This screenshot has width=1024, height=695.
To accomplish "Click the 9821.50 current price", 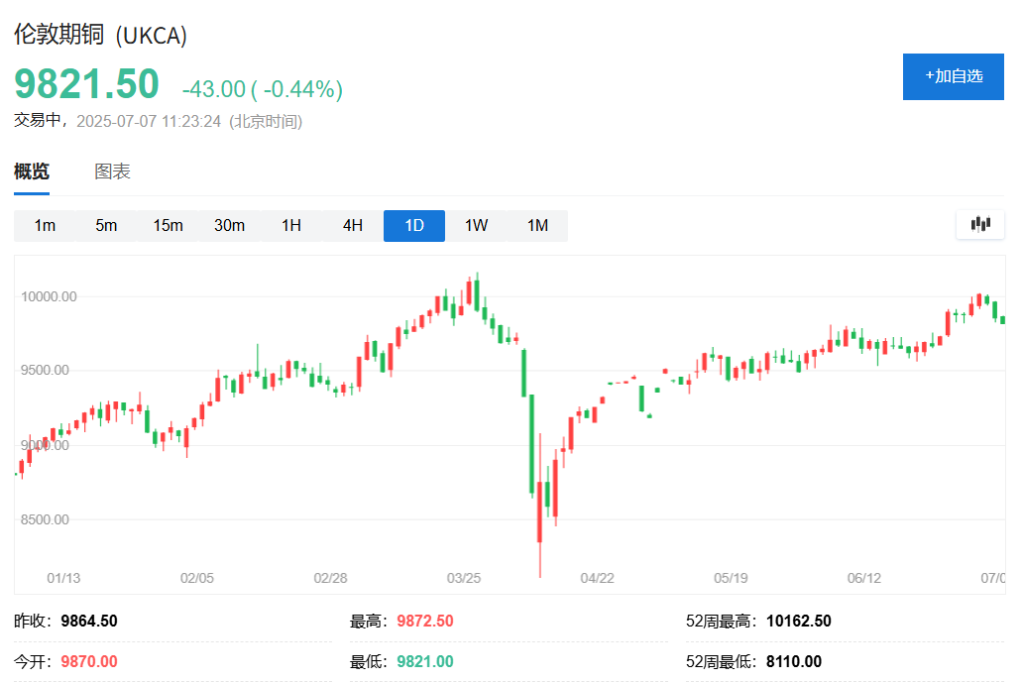I will (86, 85).
